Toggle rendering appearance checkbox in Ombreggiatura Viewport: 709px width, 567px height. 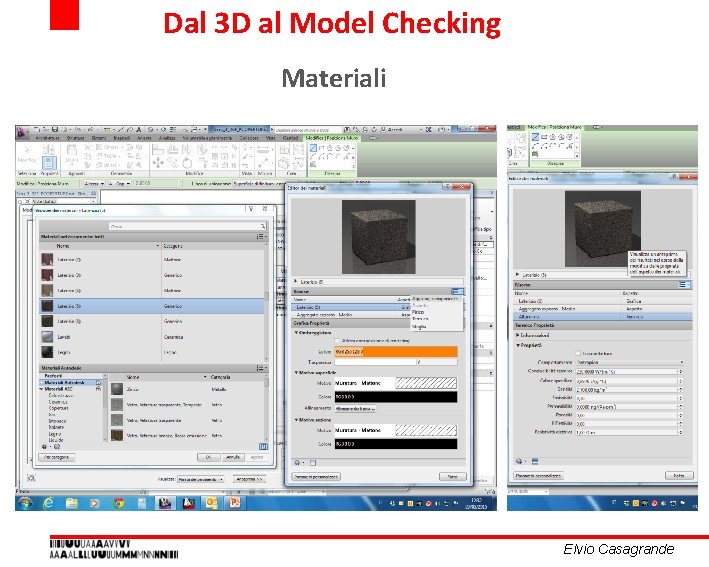tap(337, 340)
